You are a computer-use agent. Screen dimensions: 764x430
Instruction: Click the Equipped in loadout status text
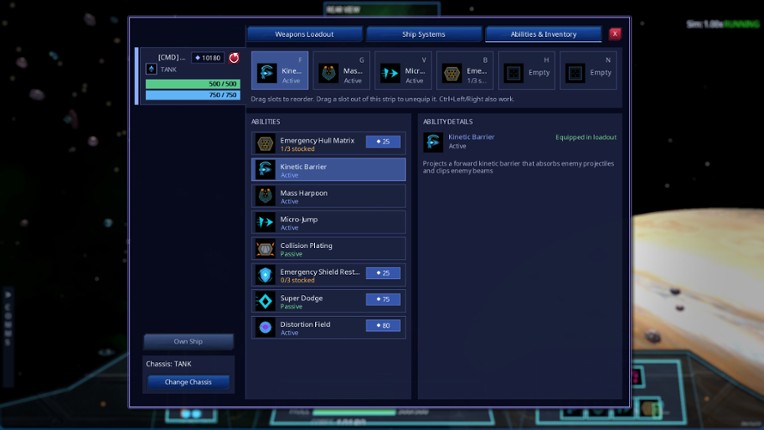586,137
